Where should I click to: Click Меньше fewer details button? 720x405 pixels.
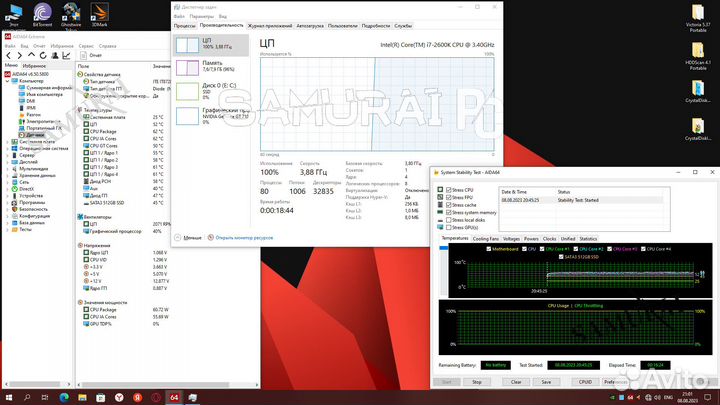click(x=188, y=237)
